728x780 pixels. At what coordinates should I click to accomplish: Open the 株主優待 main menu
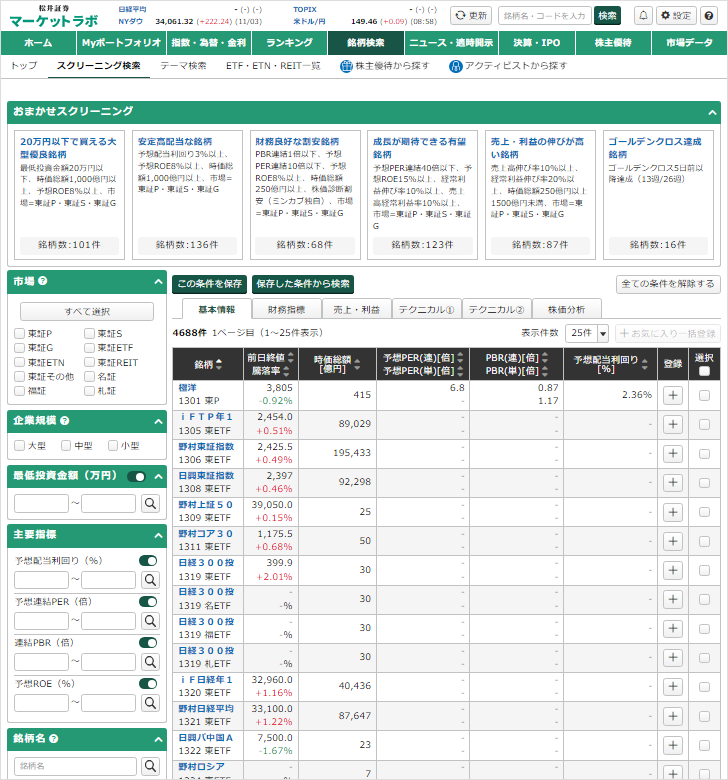[613, 43]
